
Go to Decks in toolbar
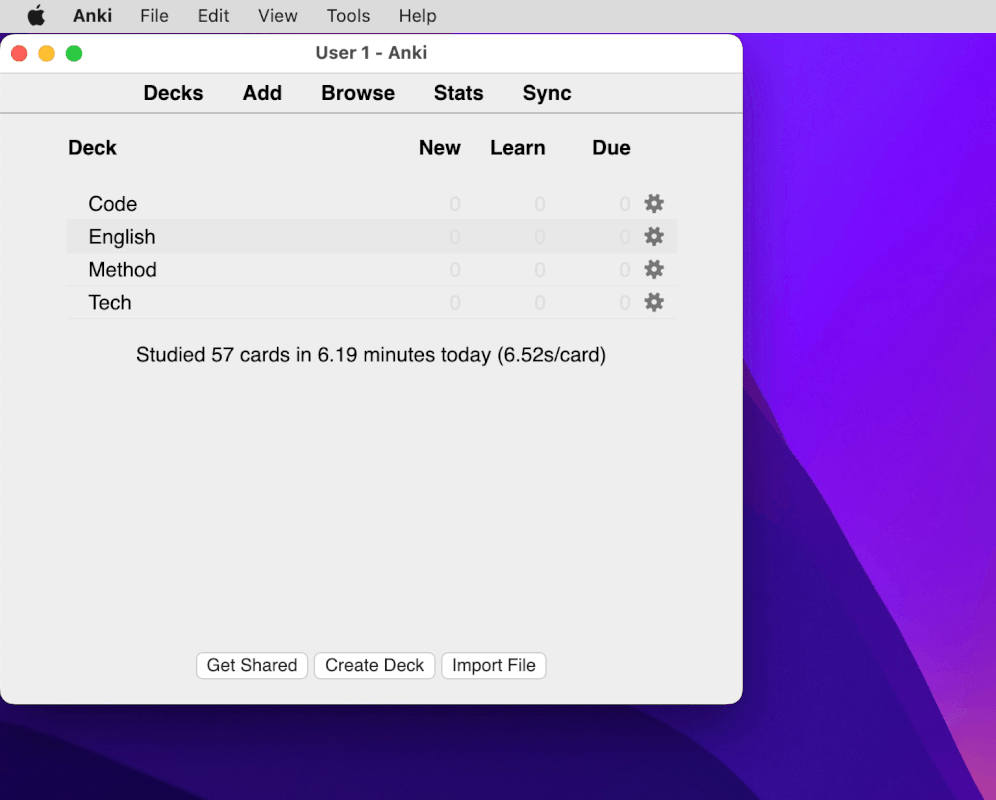173,93
